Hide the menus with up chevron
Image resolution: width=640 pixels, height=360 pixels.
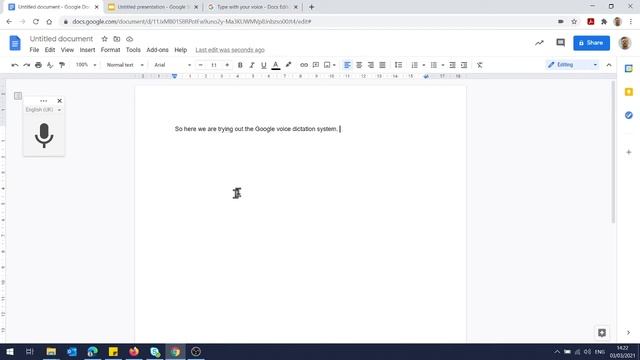[x=609, y=65]
